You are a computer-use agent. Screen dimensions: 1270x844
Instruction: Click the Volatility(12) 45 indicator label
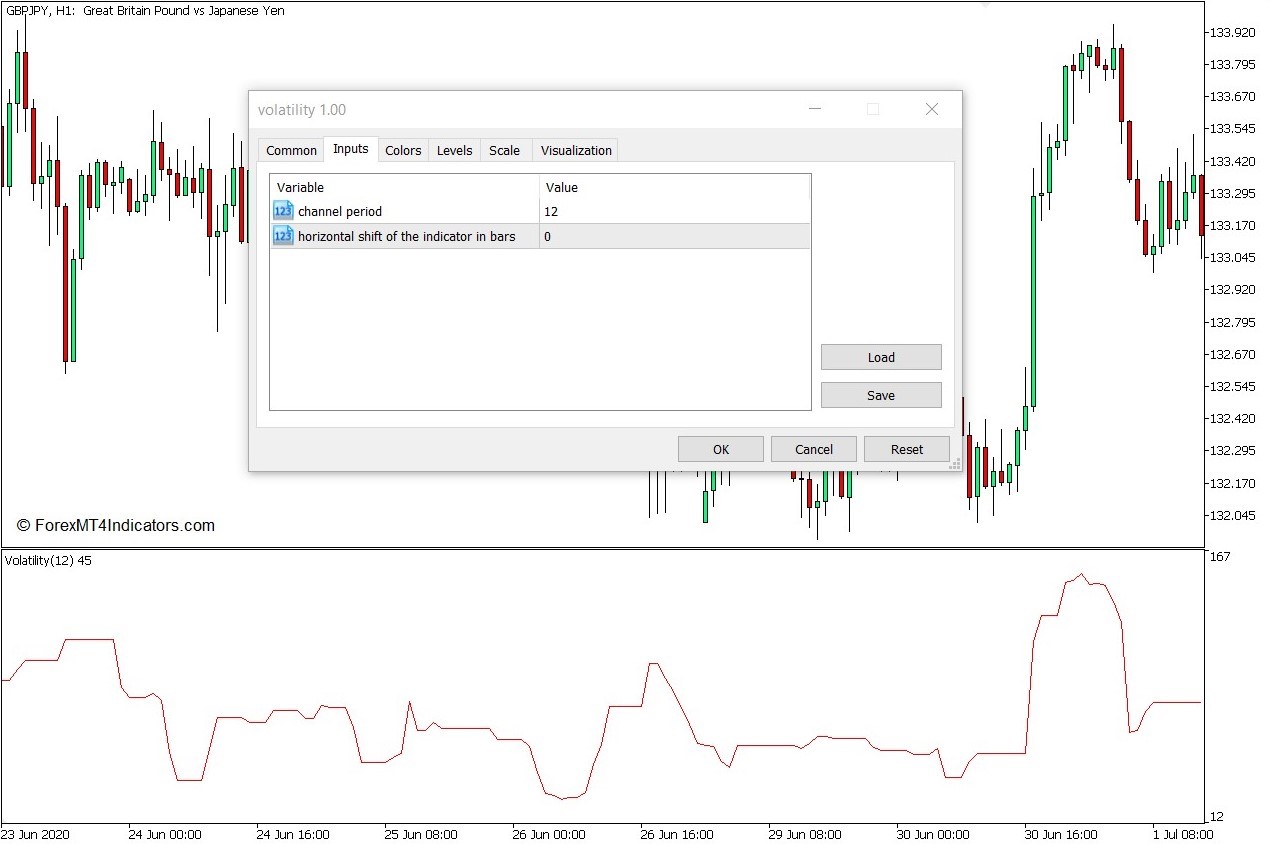[x=48, y=560]
